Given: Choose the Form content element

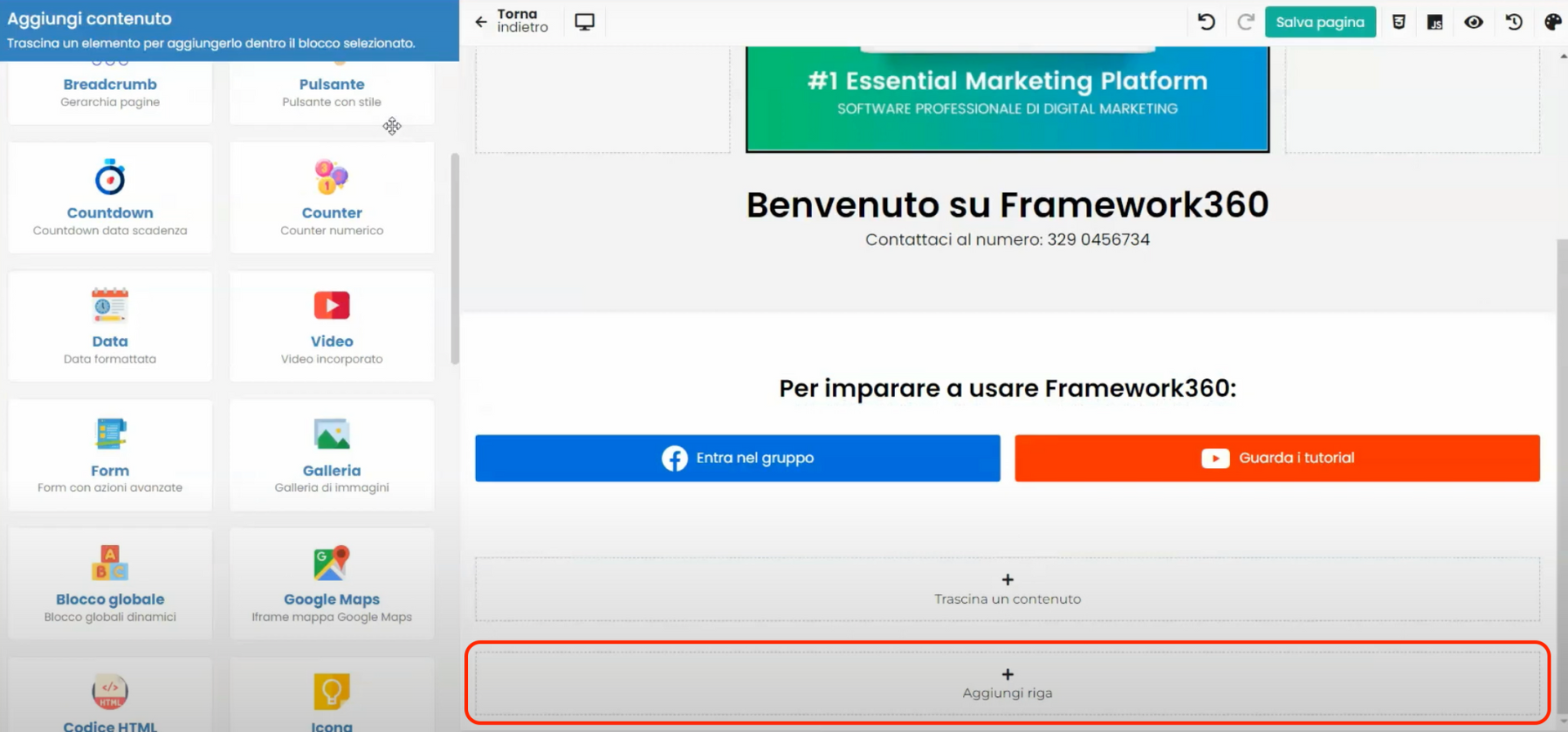Looking at the screenshot, I should point(110,455).
